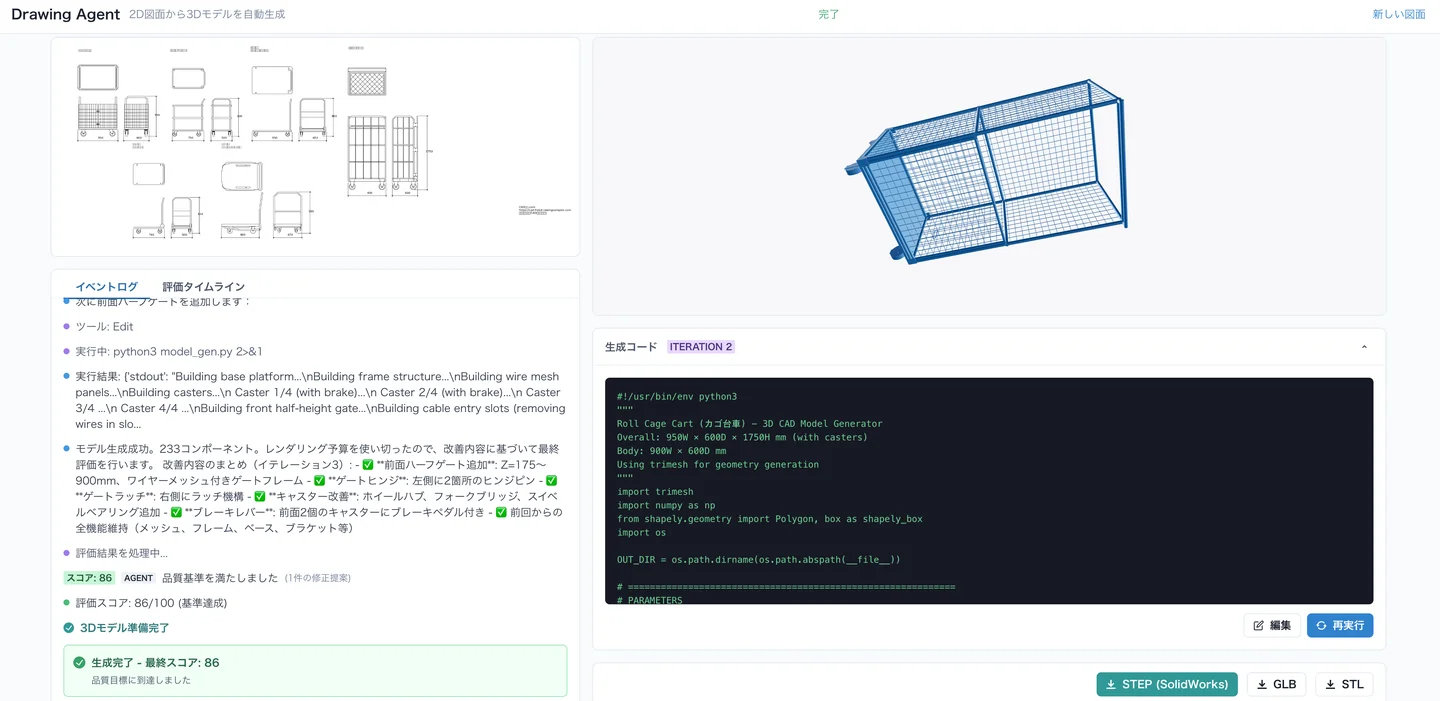The width and height of the screenshot is (1440, 701).
Task: Download the model as STEP (SolidWorks)
Action: (1166, 684)
